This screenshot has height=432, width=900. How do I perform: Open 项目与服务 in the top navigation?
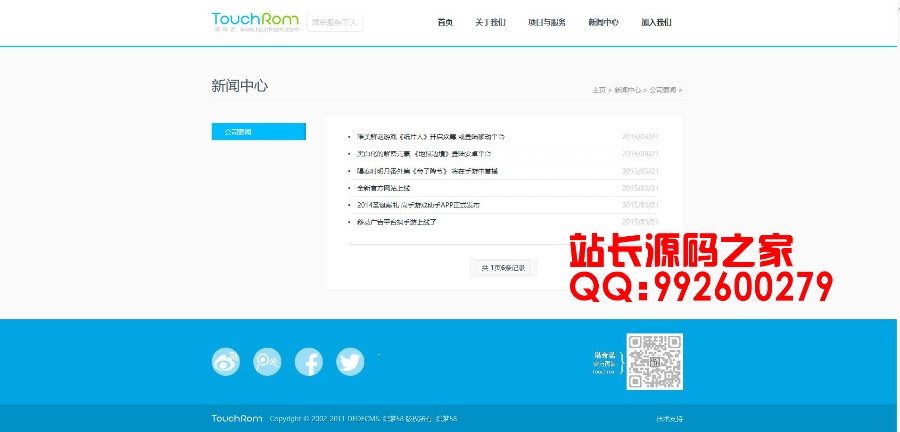(547, 22)
